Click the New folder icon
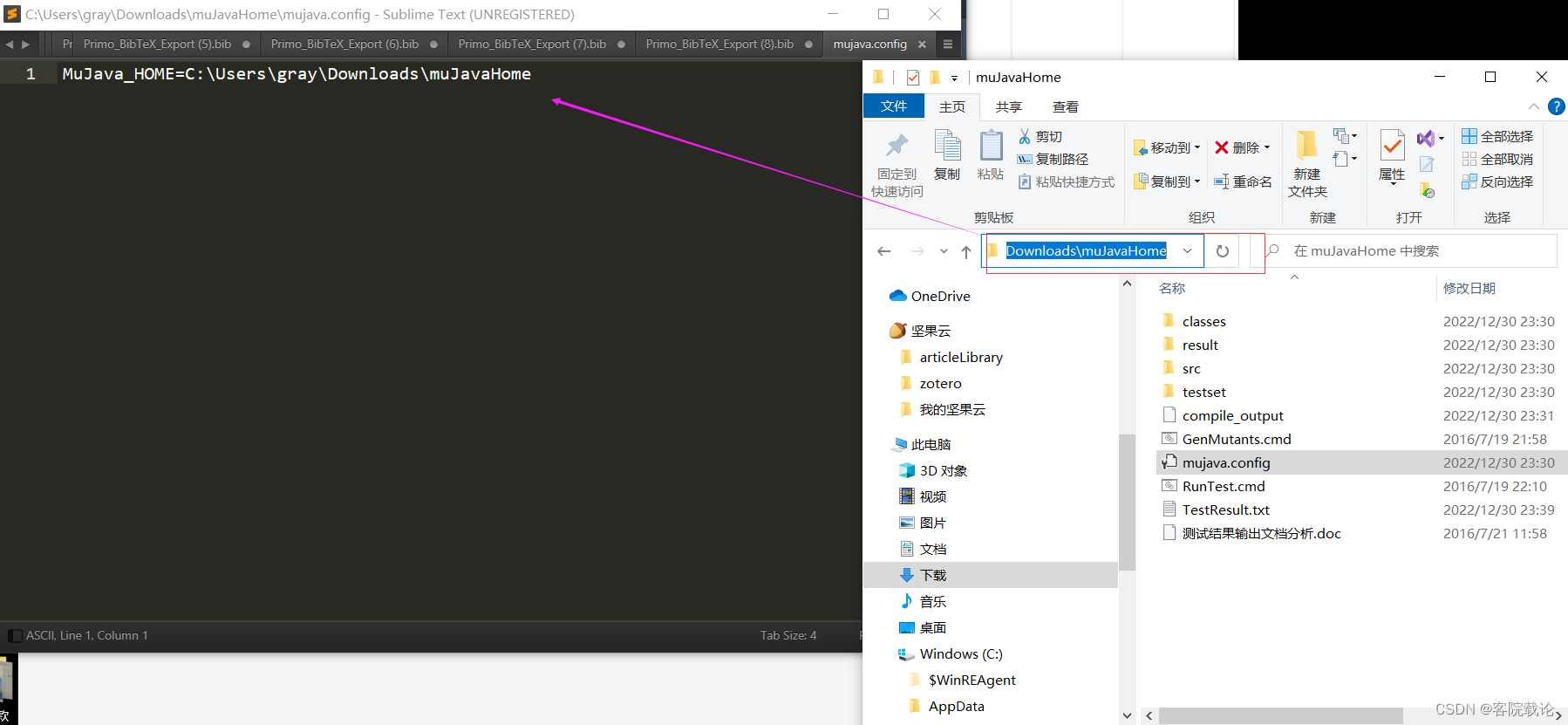 (x=1306, y=145)
